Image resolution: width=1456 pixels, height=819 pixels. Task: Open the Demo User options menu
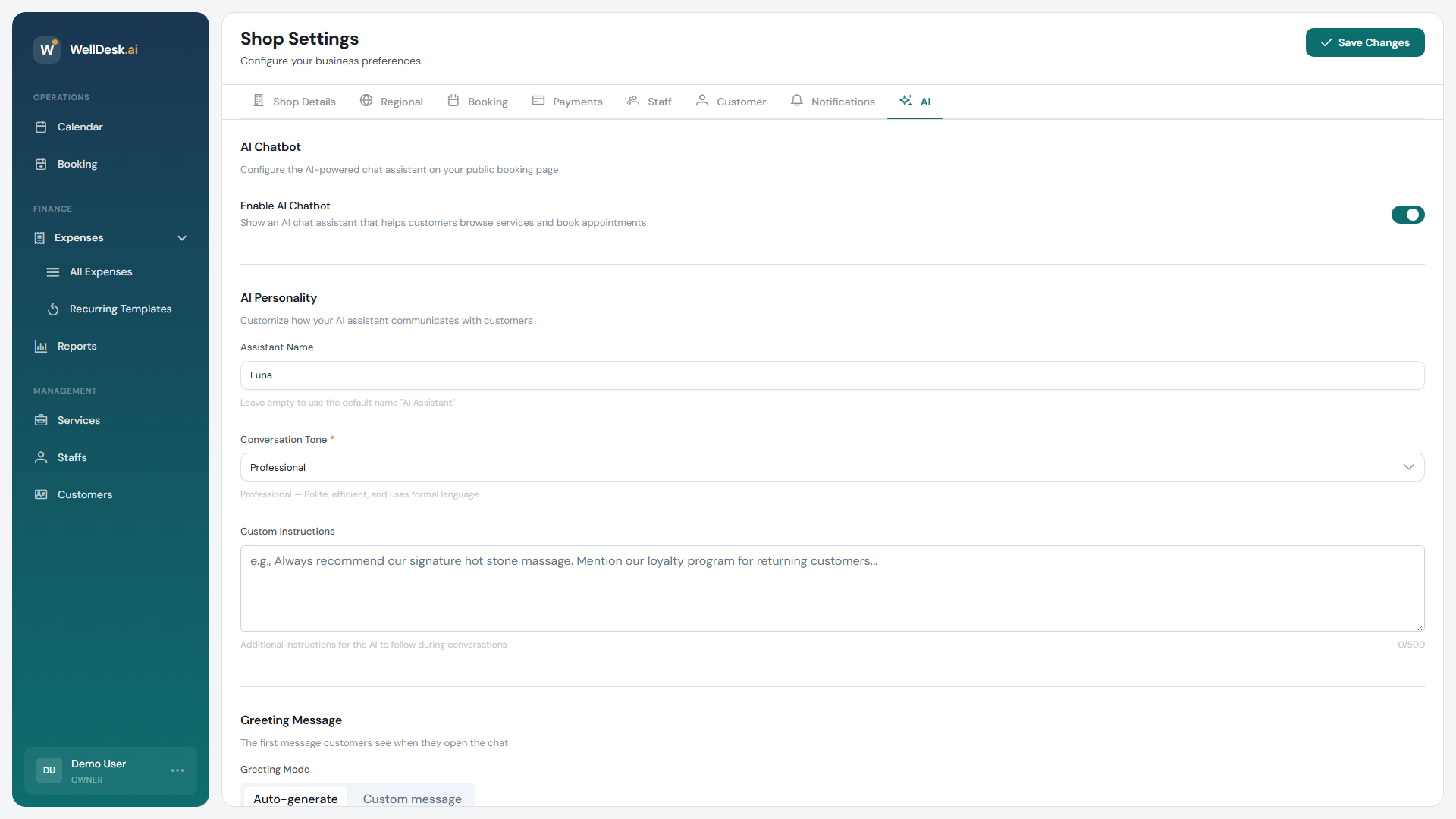point(177,770)
